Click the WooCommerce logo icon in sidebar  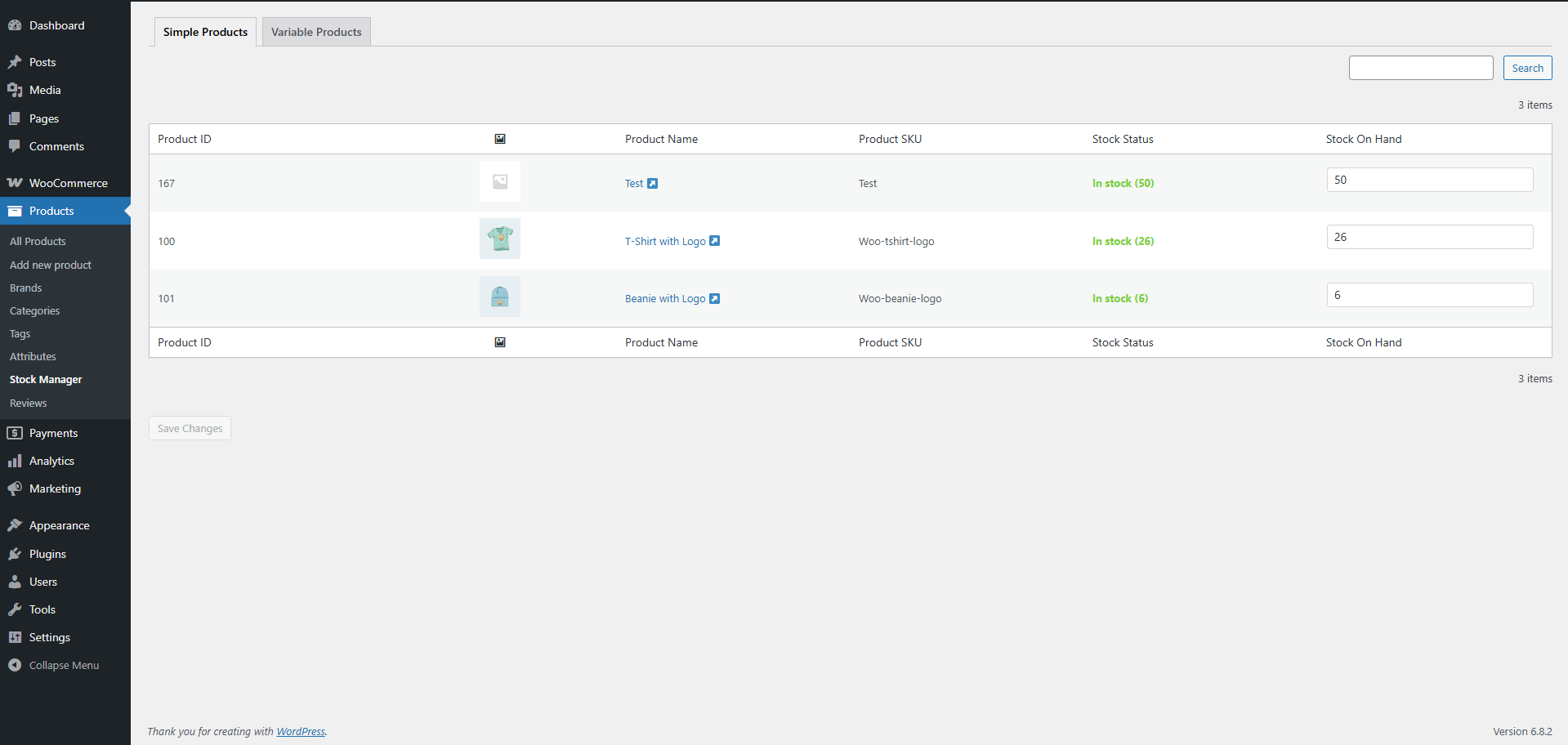pos(15,183)
